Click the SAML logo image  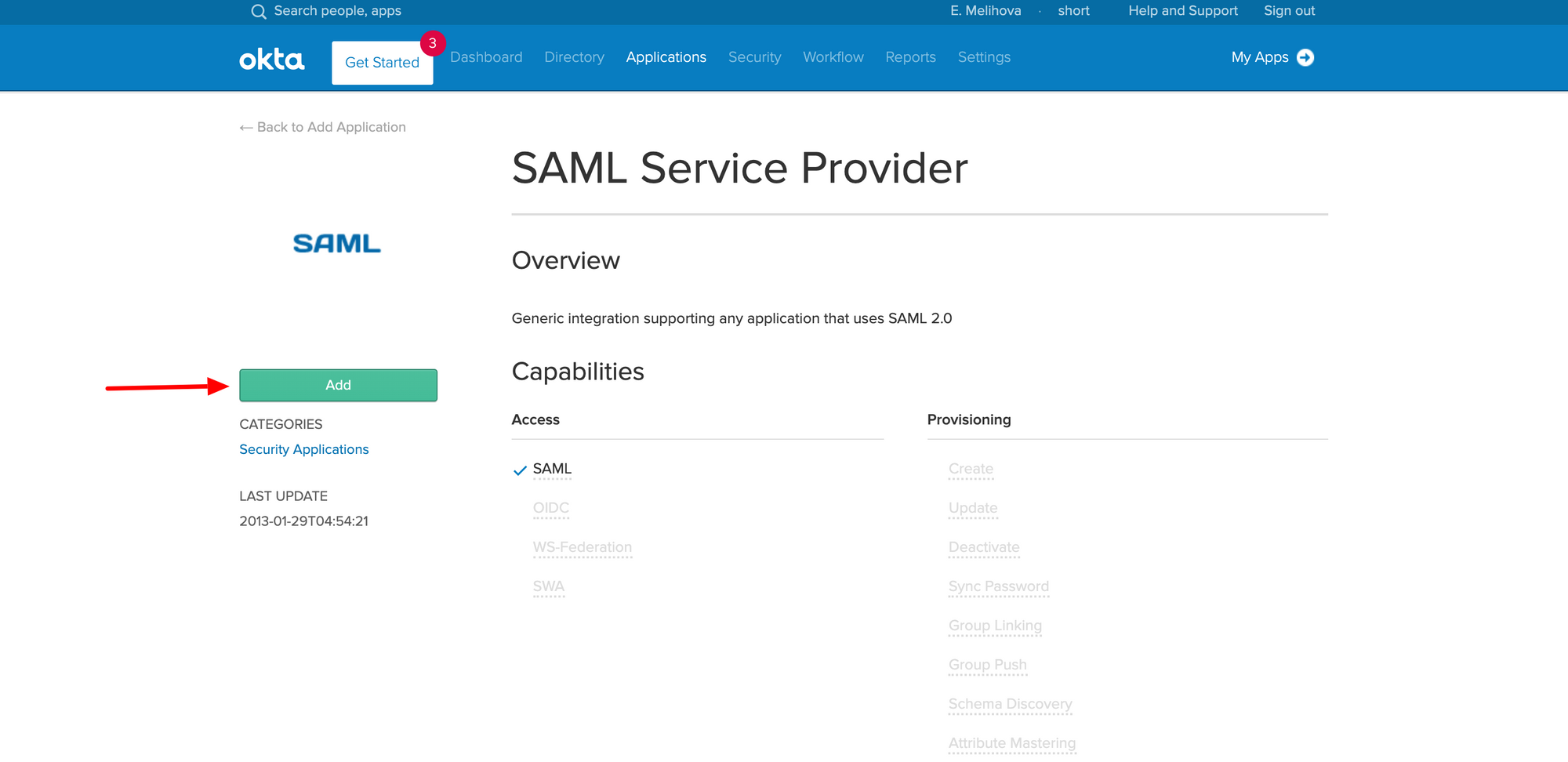pos(337,244)
